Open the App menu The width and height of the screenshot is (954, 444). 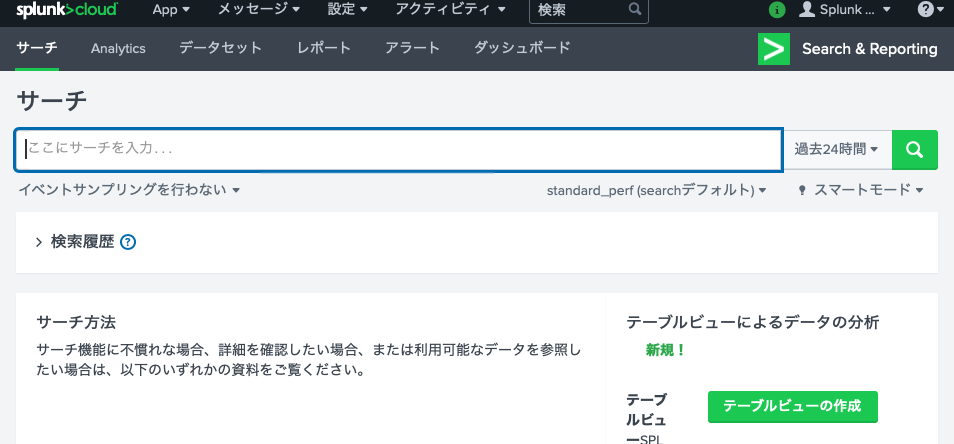(171, 10)
